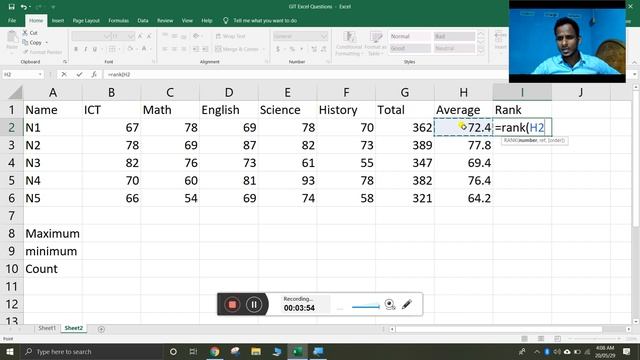Click the Maximum label cell
The image size is (640, 360).
pos(53,233)
